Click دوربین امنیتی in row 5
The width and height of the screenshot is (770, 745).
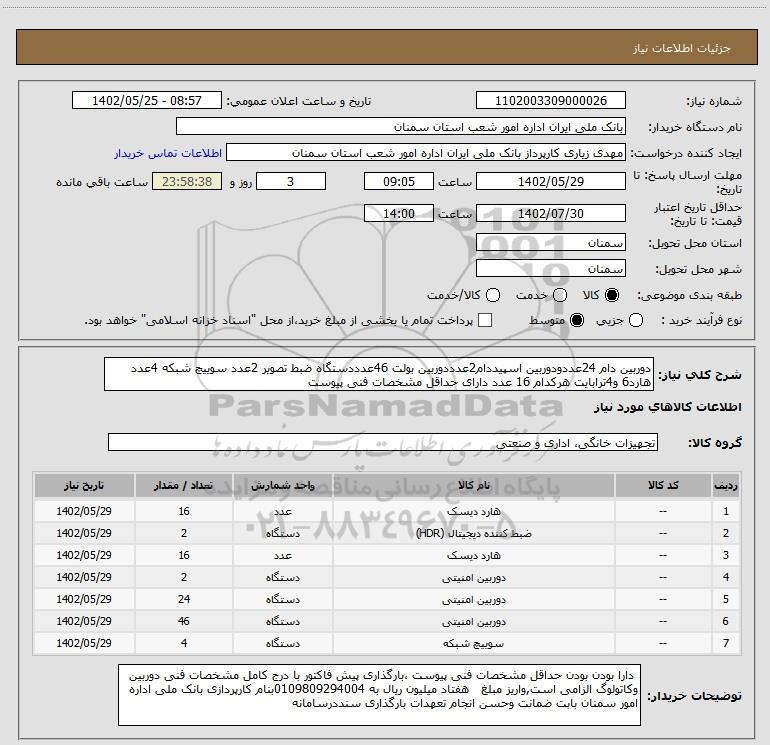click(474, 600)
